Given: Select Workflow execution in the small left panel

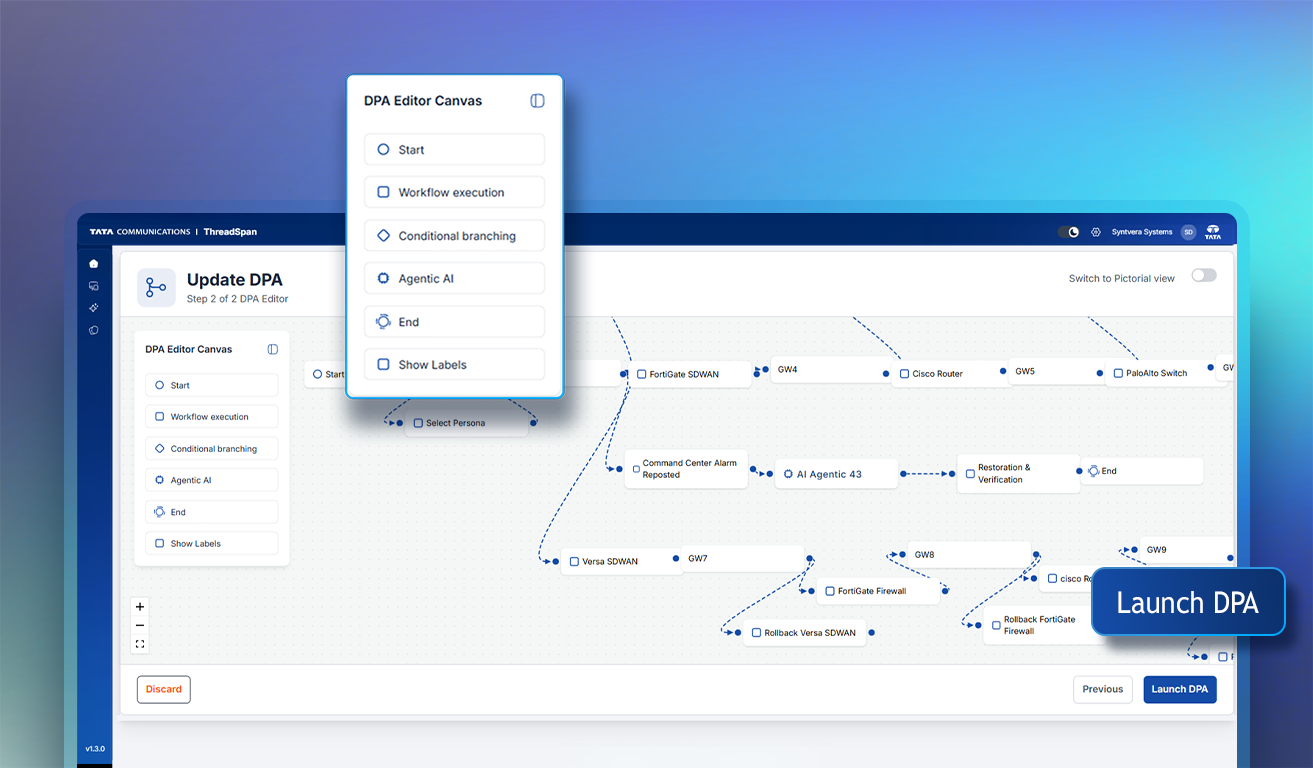Looking at the screenshot, I should [x=211, y=417].
